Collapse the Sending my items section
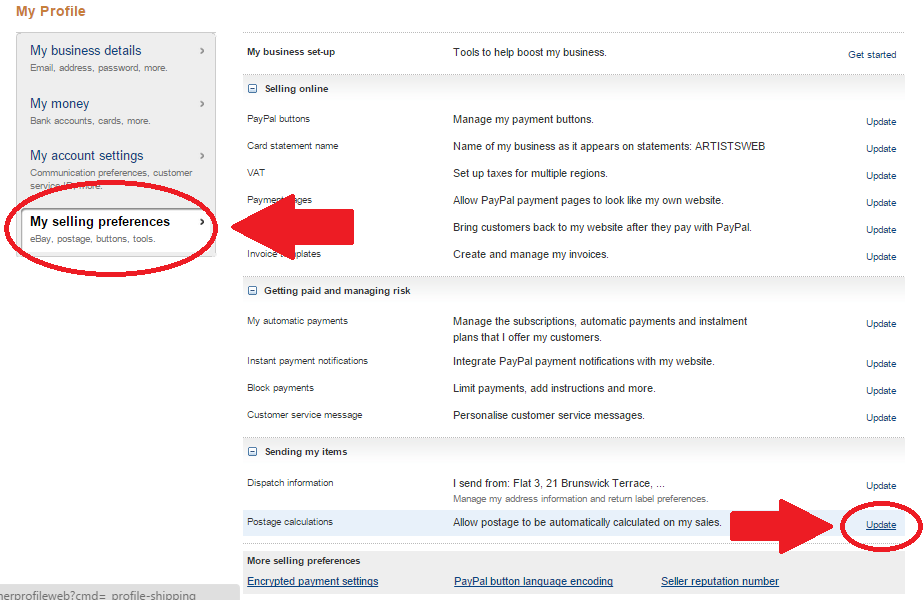 (253, 452)
